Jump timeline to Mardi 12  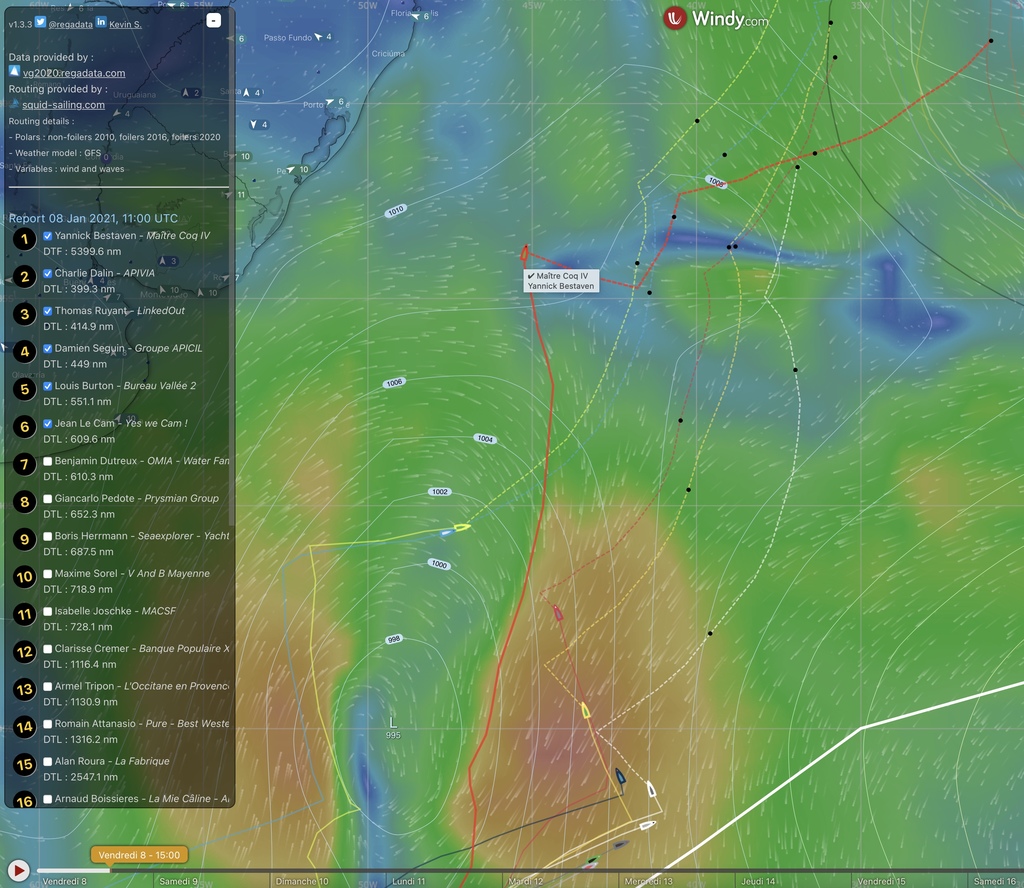[526, 881]
